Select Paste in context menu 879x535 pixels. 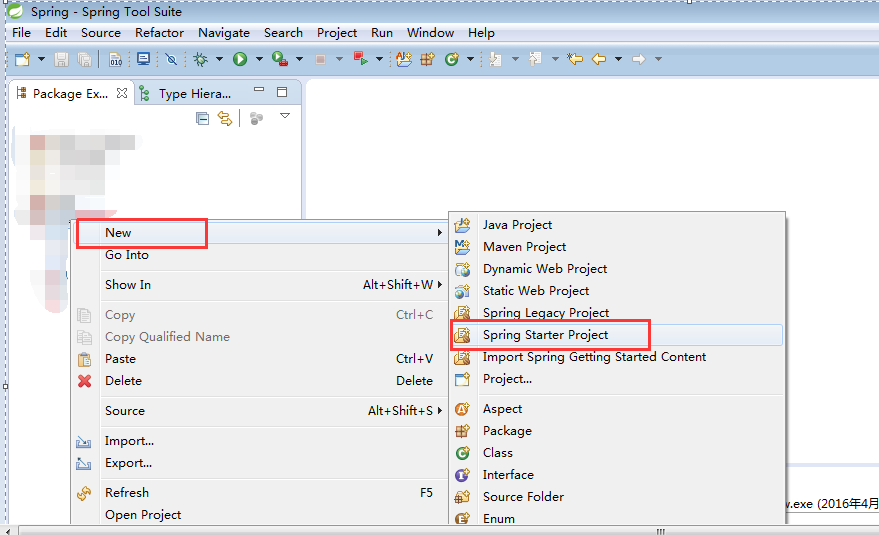tap(261, 359)
